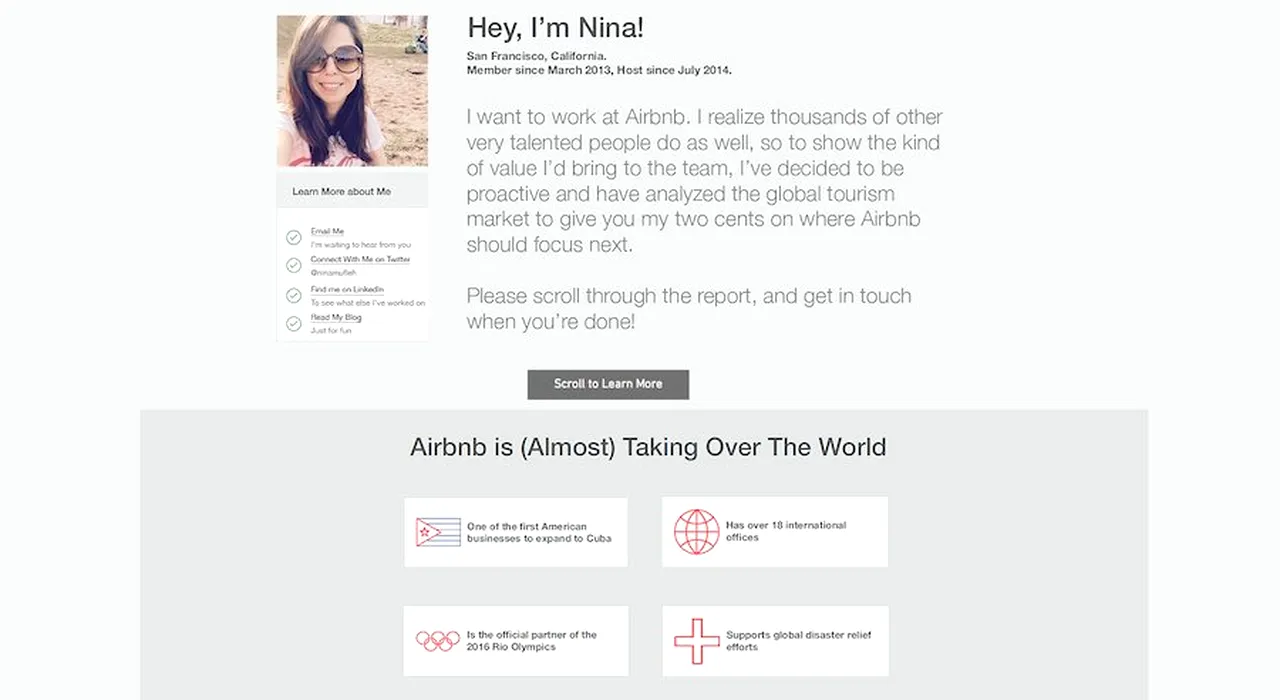Viewport: 1280px width, 700px height.
Task: Click the checkmark beside Find me on LinkedIn
Action: [x=294, y=295]
